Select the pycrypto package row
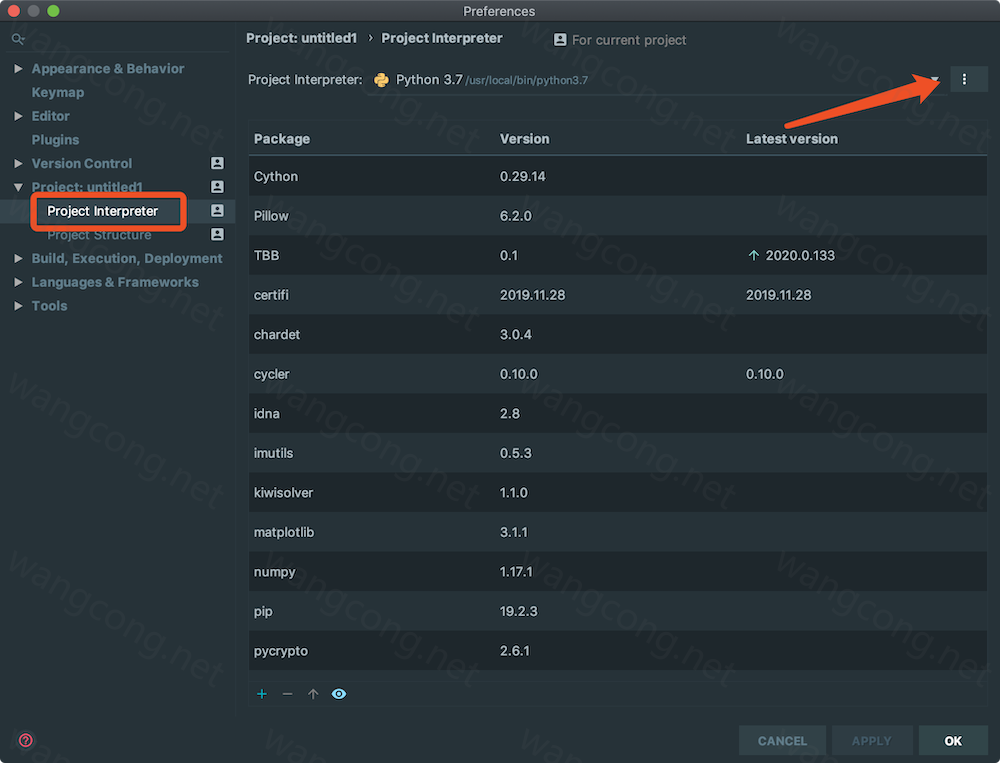Screen dimensions: 1000x763 point(617,651)
